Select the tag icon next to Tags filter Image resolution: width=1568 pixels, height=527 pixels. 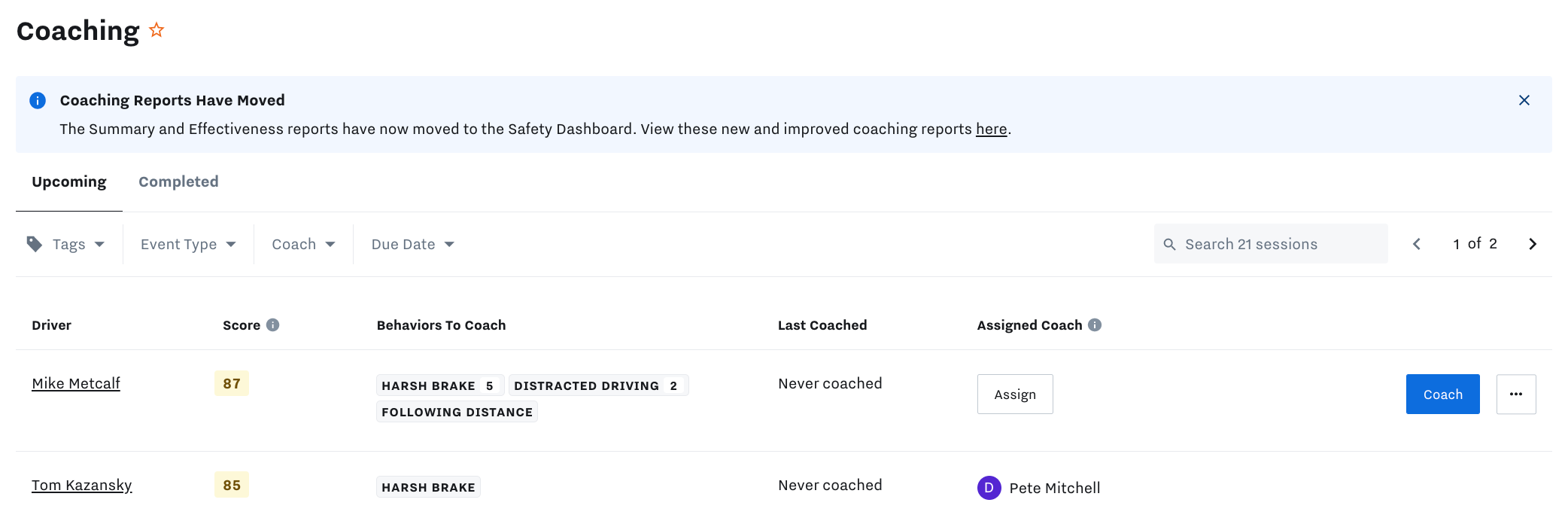pos(35,243)
